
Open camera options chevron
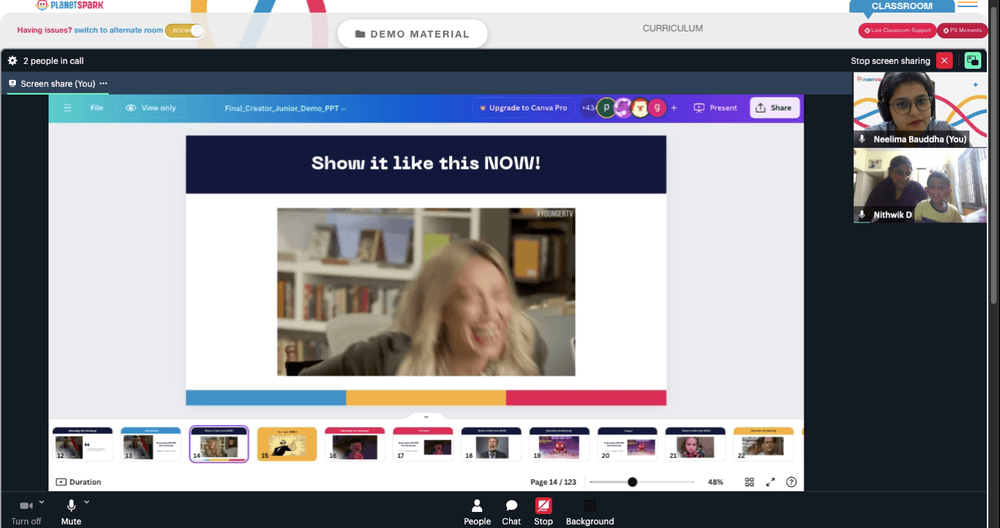pos(41,502)
